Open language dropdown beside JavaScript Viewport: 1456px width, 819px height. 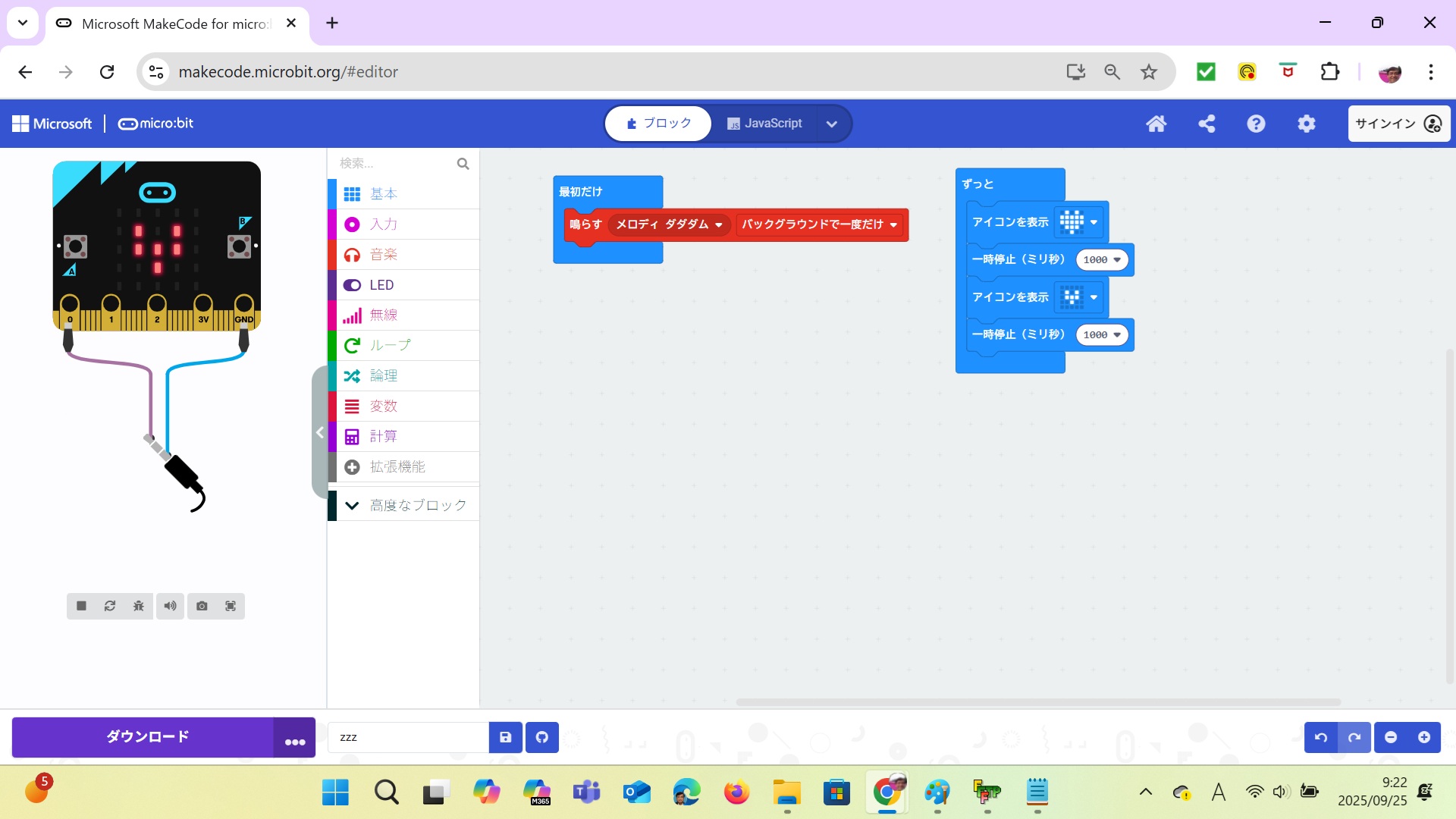pyautogui.click(x=831, y=124)
